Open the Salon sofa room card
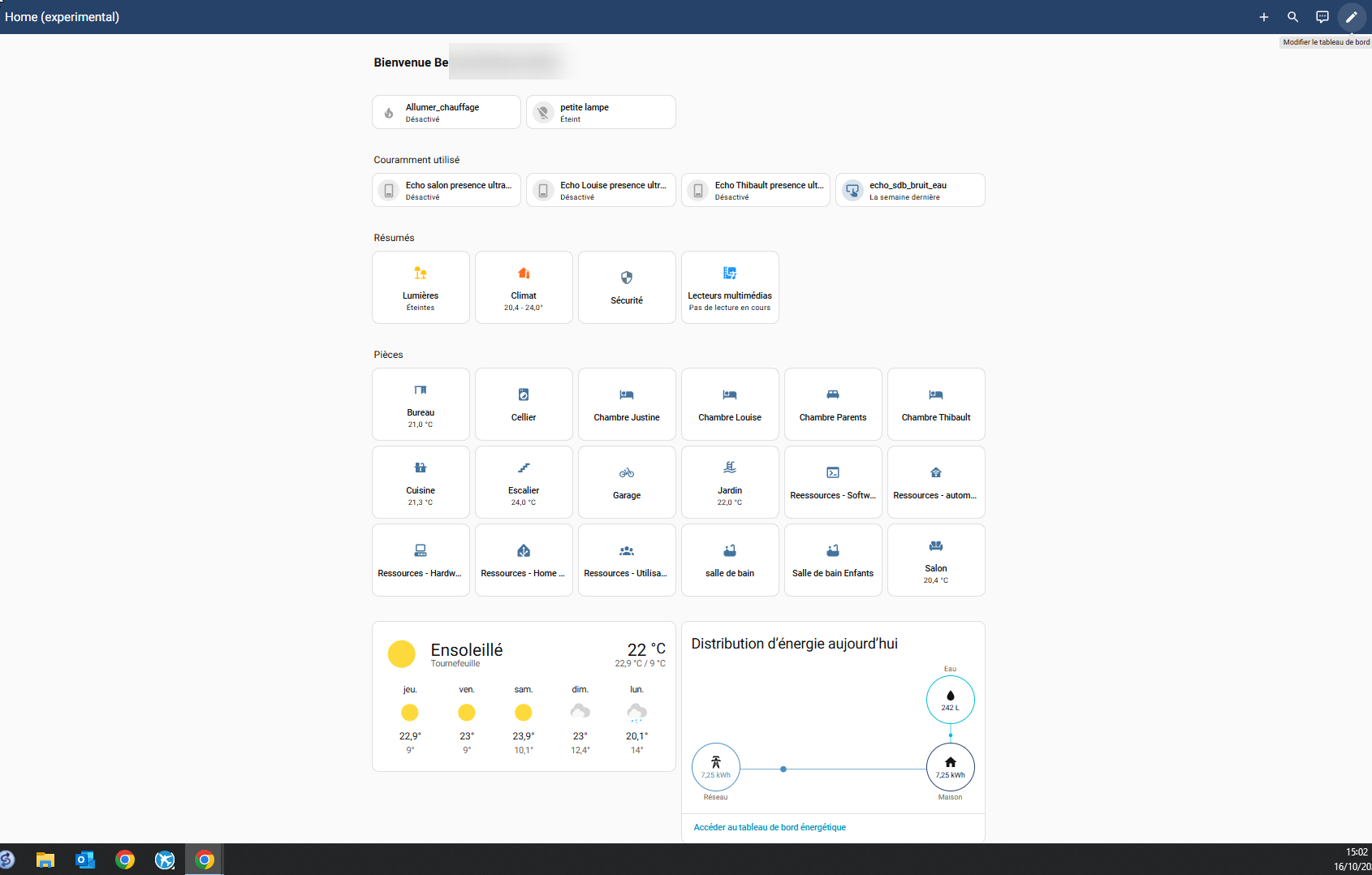 (936, 560)
